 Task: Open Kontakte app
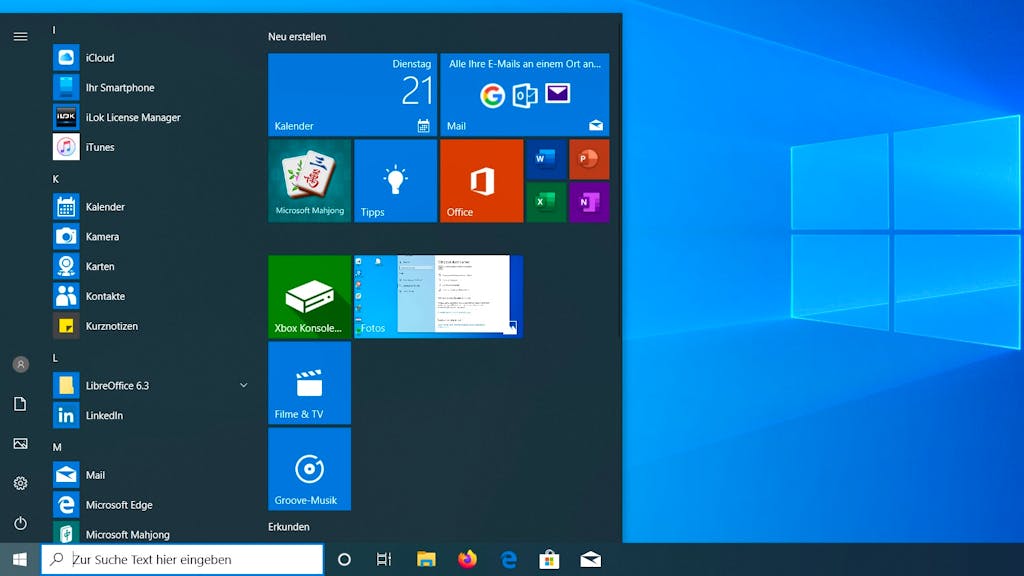pos(150,296)
